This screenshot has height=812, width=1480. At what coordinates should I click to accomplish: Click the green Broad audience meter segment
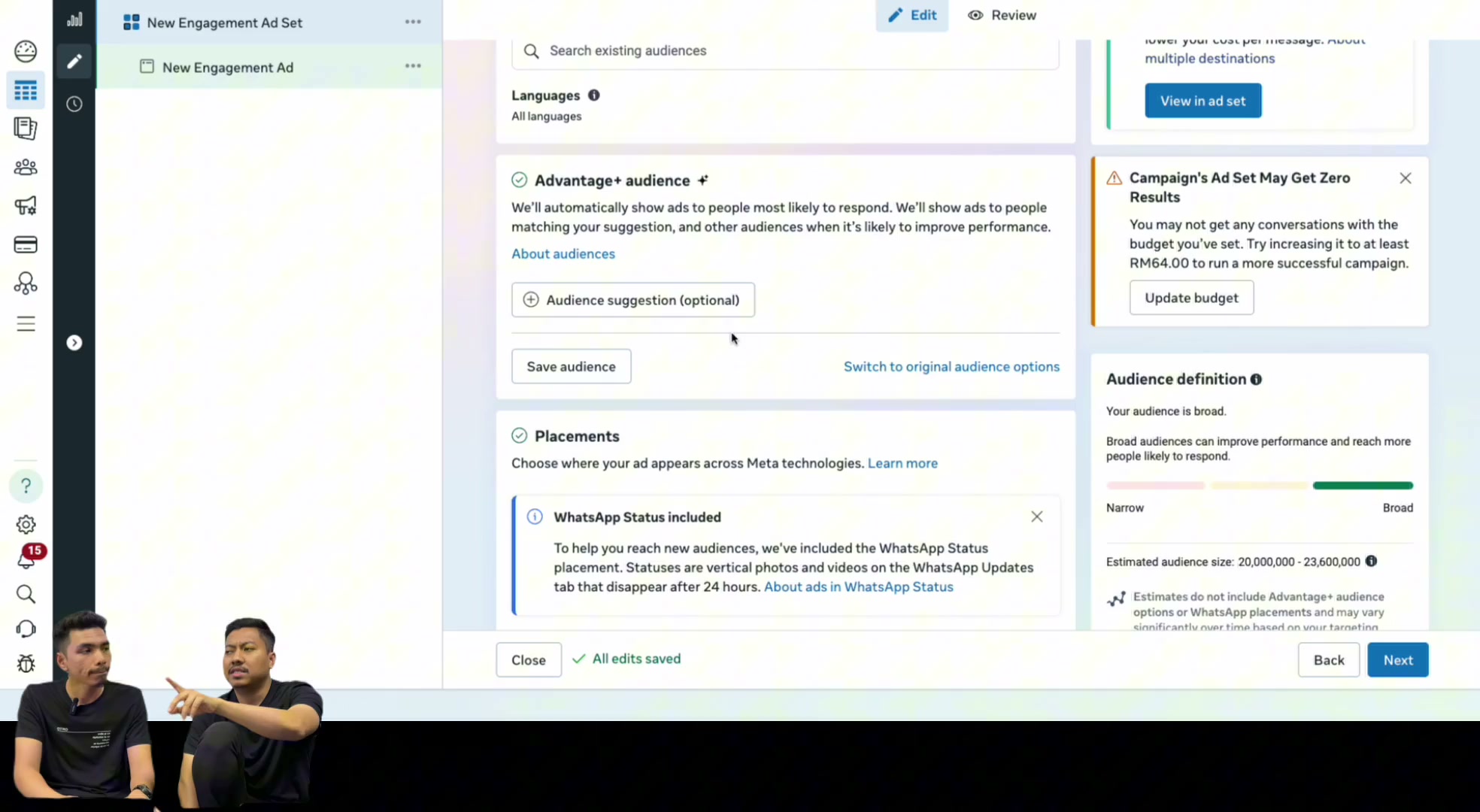(1363, 486)
